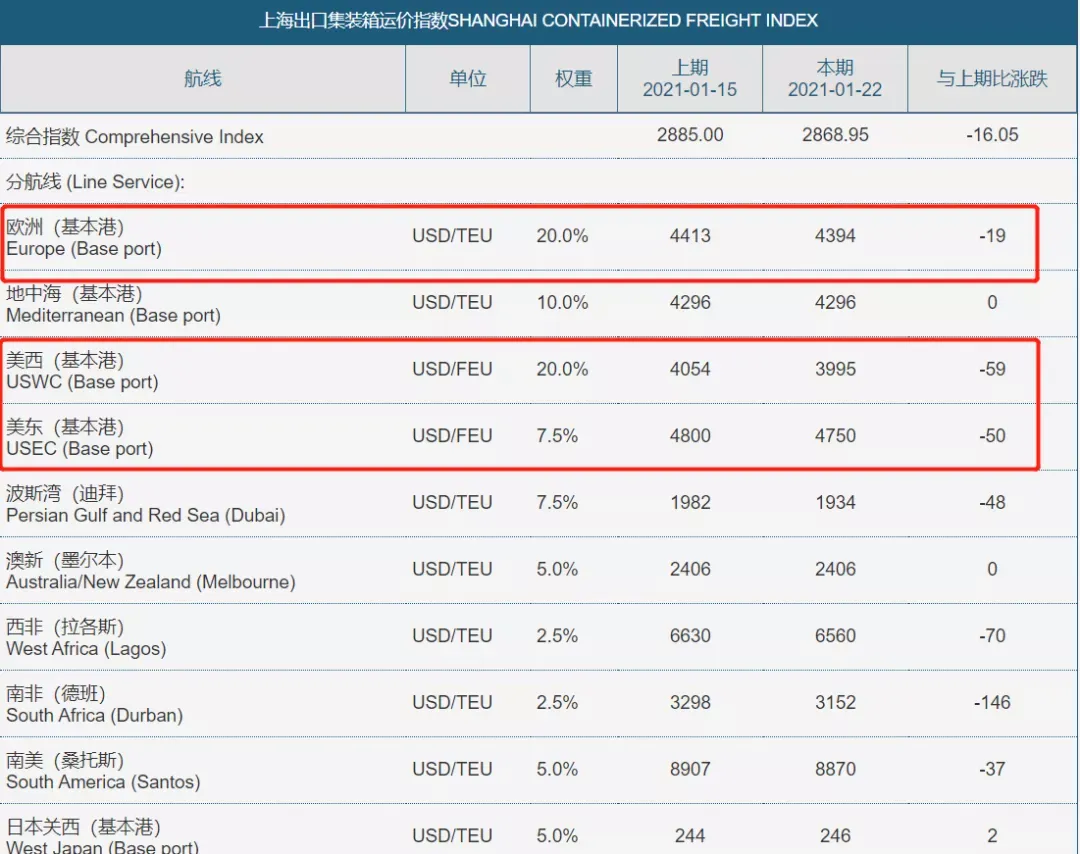
Task: Click the Shanghai Containerized Freight Index title
Action: tap(538, 21)
